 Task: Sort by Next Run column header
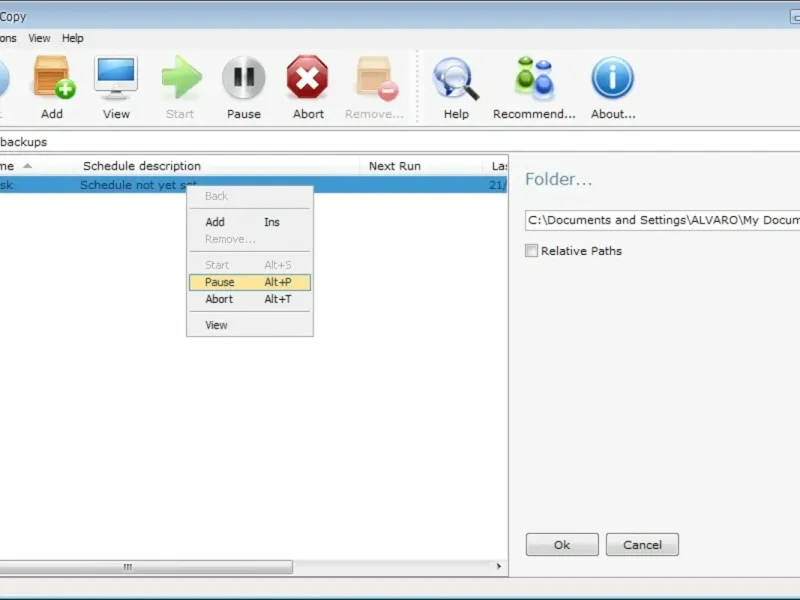[420, 166]
